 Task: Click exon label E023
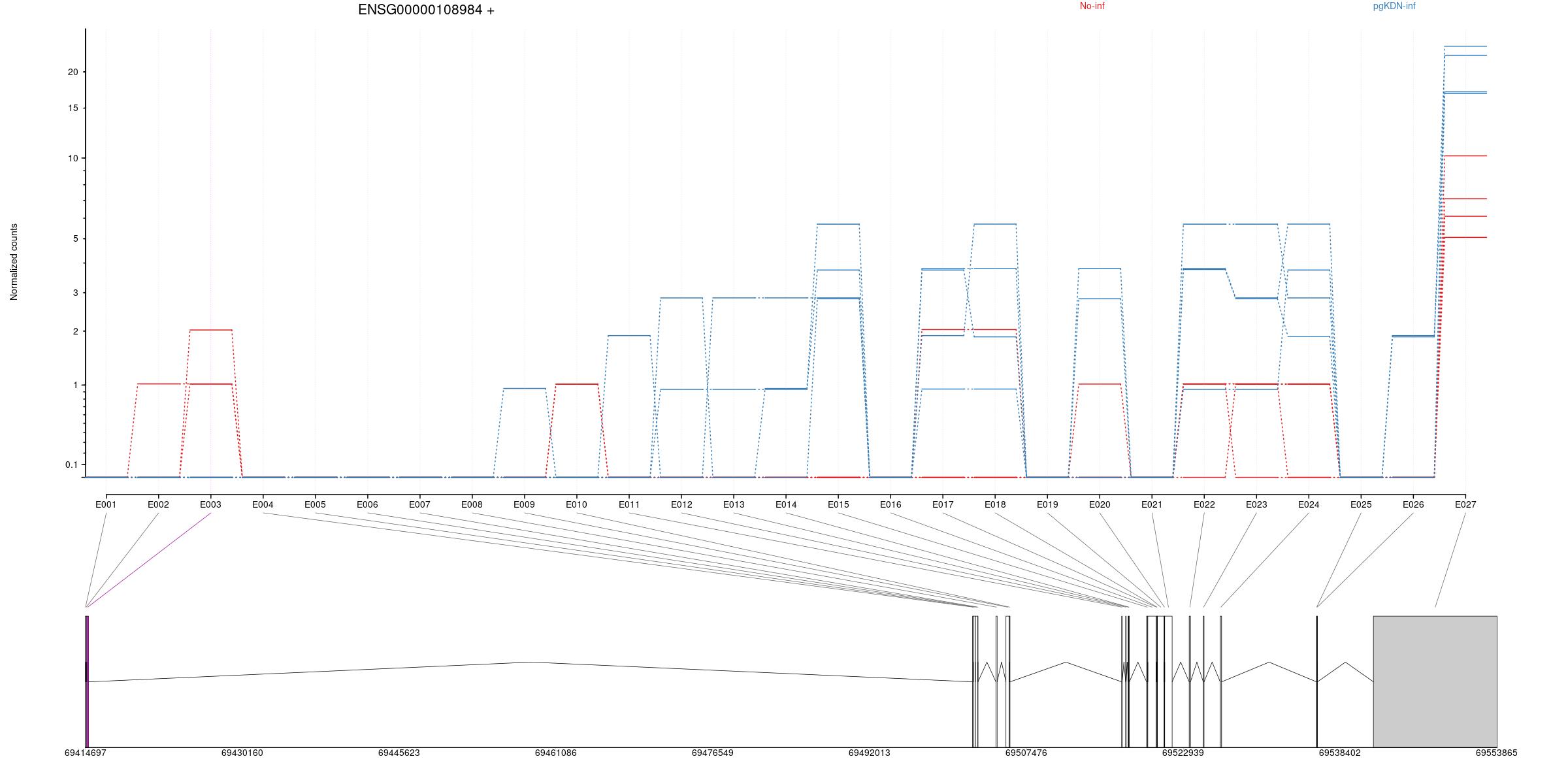(1256, 504)
